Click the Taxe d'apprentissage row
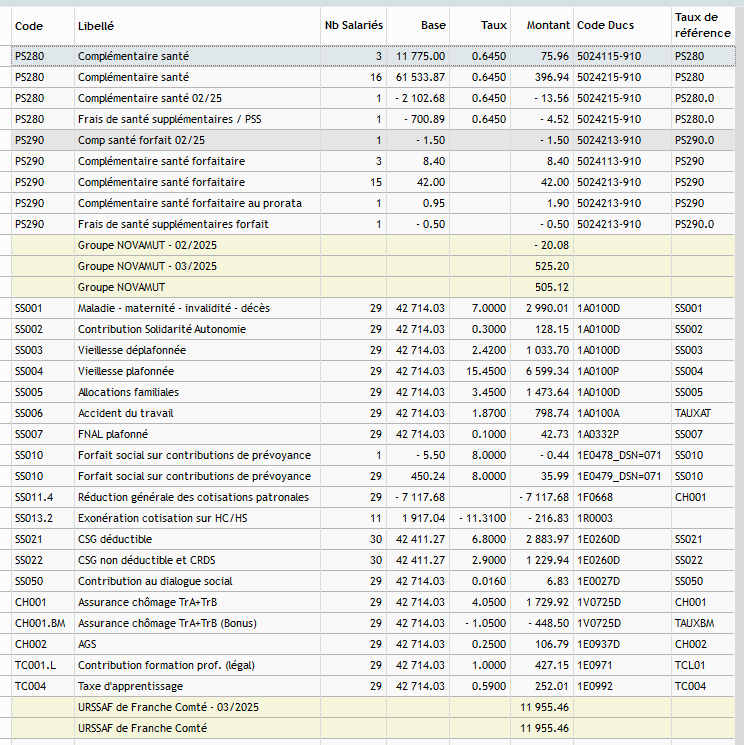Viewport: 744px width, 745px height. pos(373,686)
